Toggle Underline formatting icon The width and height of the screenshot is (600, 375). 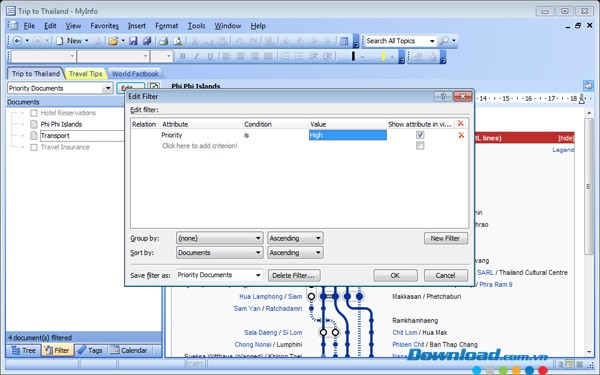point(210,56)
